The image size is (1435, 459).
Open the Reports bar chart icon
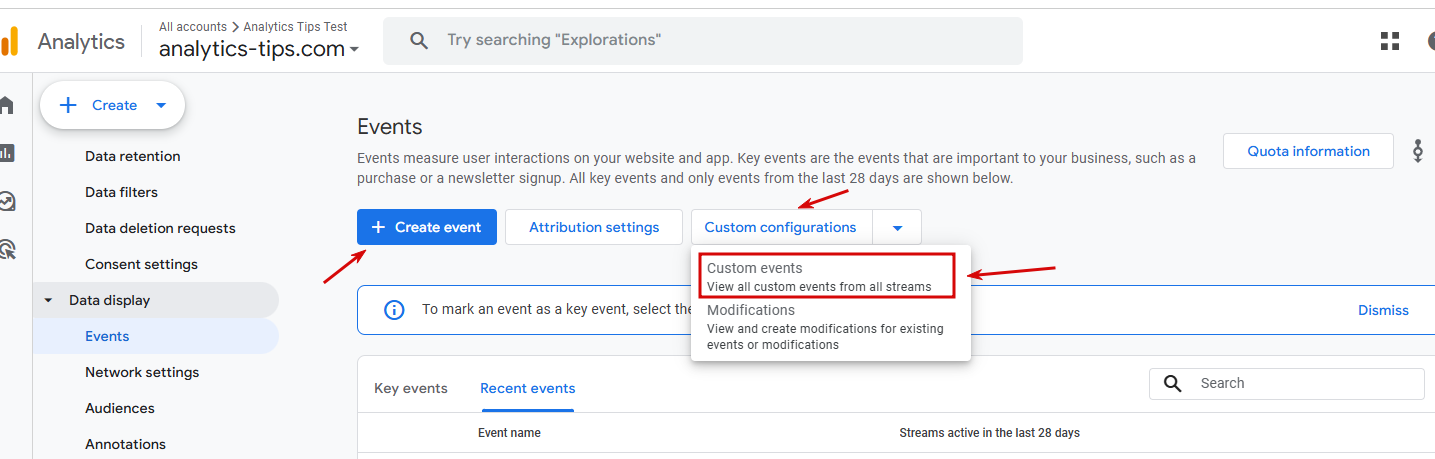coord(7,153)
